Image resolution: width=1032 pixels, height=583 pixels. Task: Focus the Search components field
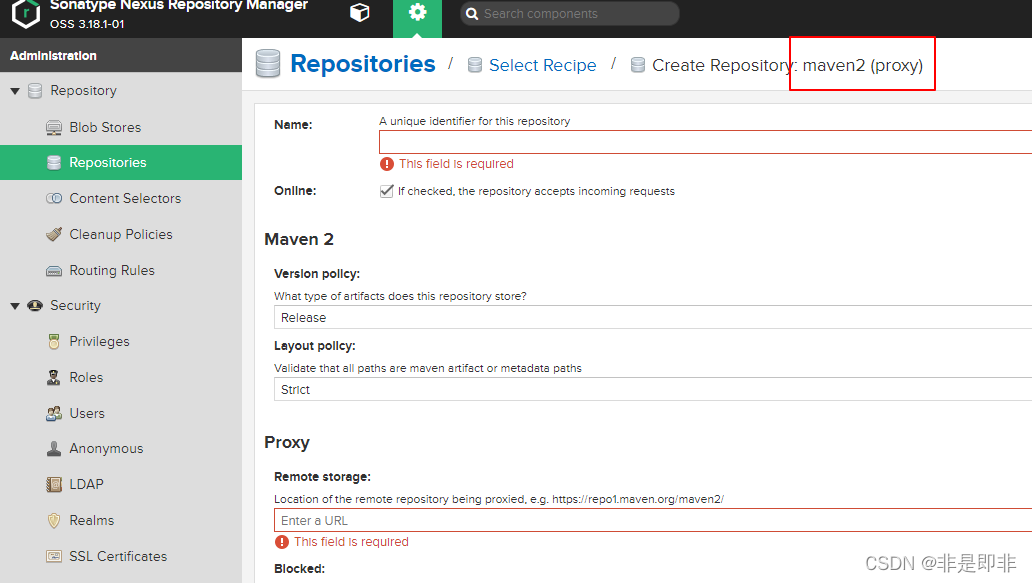[x=570, y=14]
